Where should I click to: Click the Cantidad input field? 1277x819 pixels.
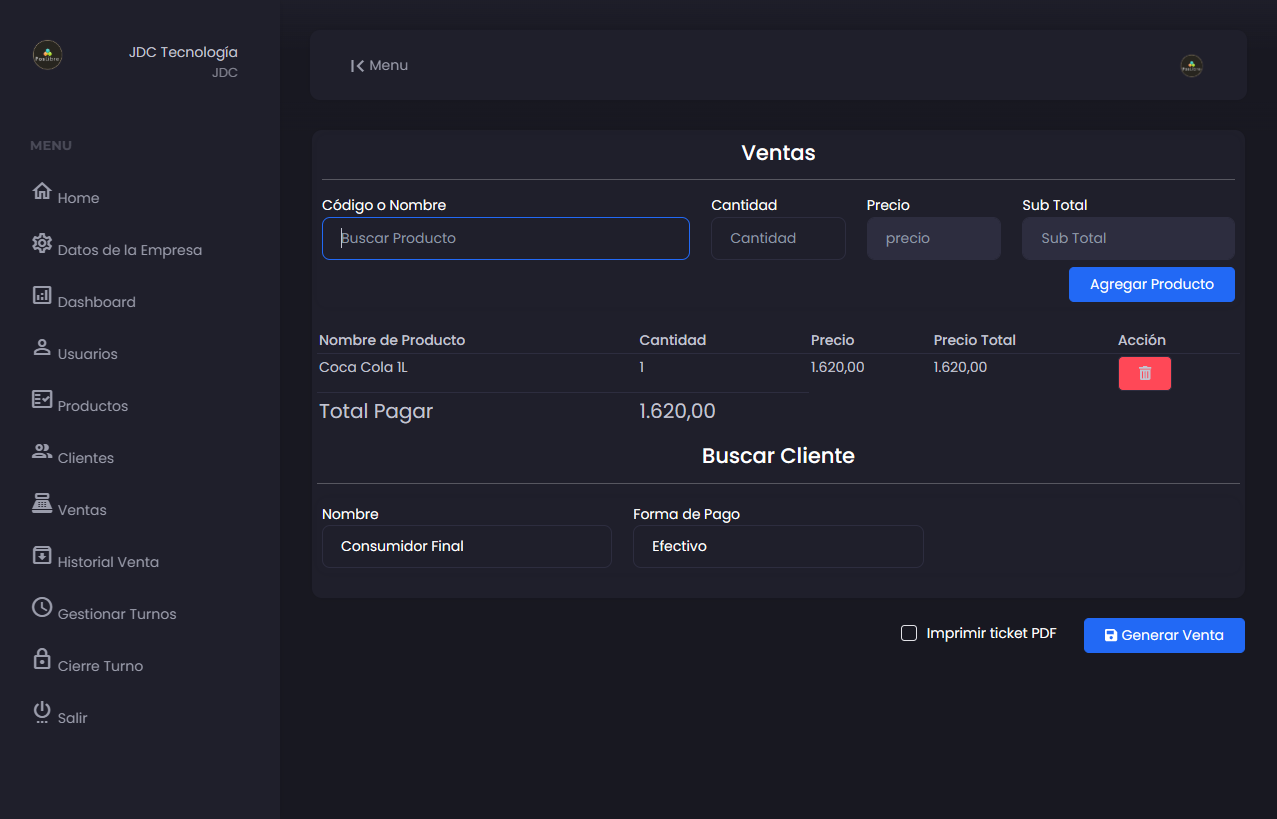(x=777, y=238)
